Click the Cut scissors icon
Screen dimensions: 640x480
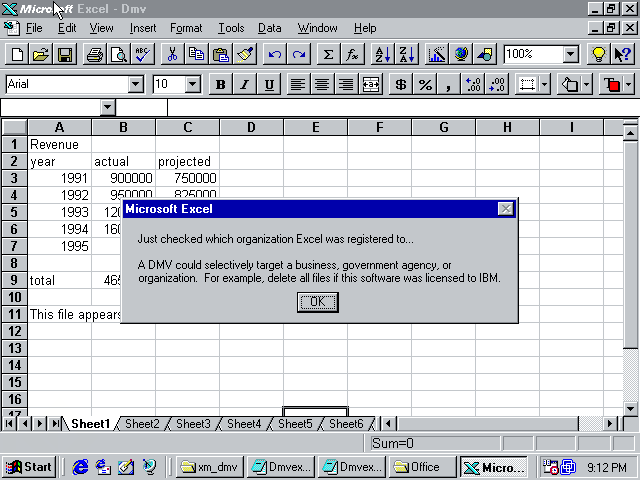pyautogui.click(x=173, y=54)
